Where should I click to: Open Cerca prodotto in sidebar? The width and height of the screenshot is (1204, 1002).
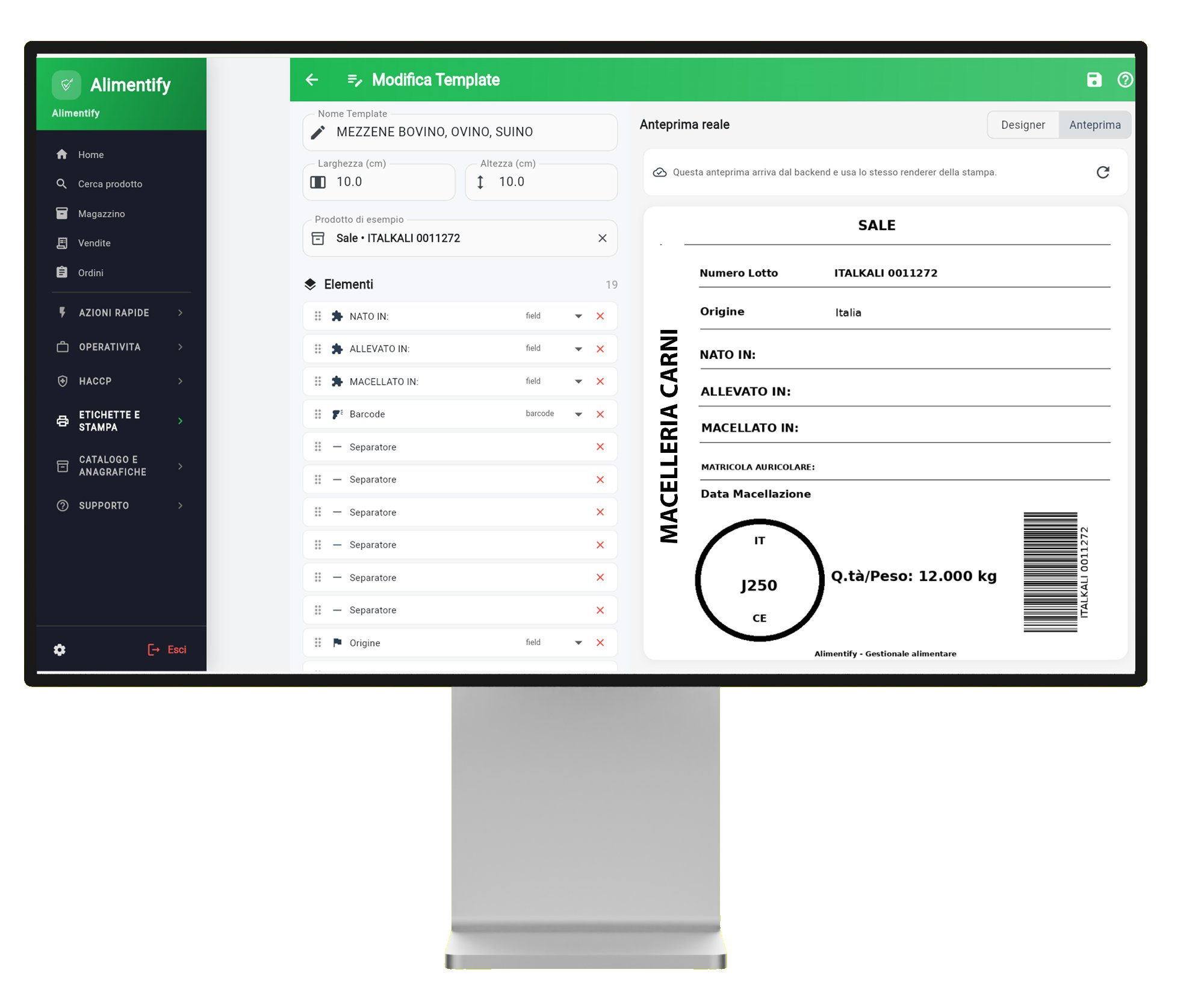[x=110, y=184]
